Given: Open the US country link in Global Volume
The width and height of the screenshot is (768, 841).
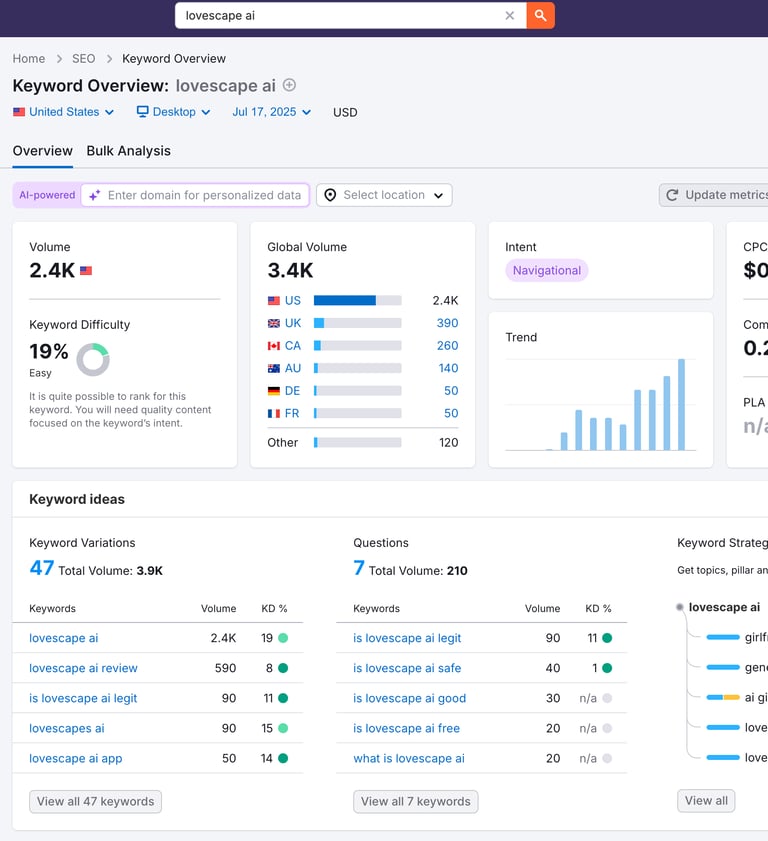Looking at the screenshot, I should 292,300.
